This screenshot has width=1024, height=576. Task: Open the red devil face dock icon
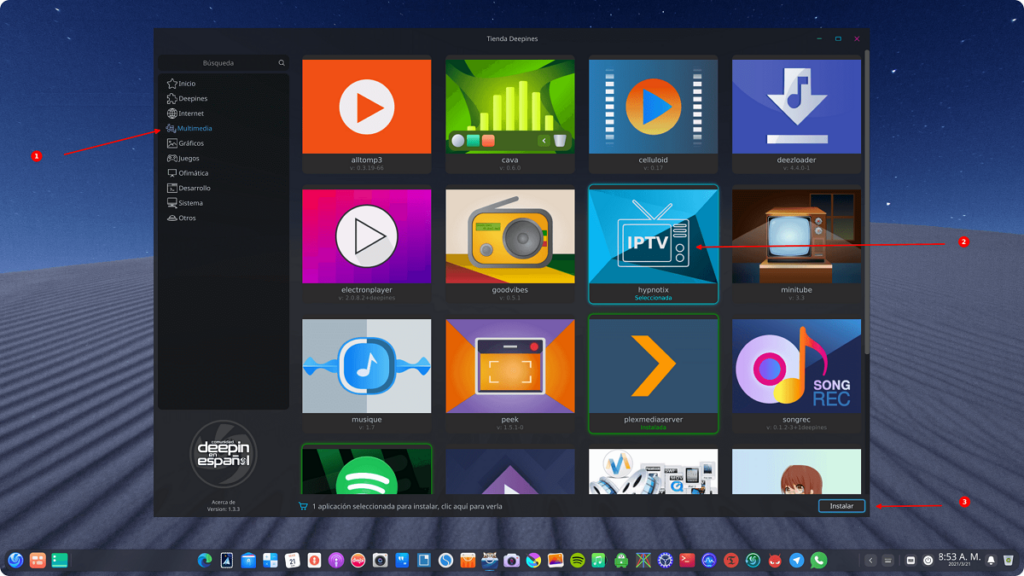(x=775, y=560)
